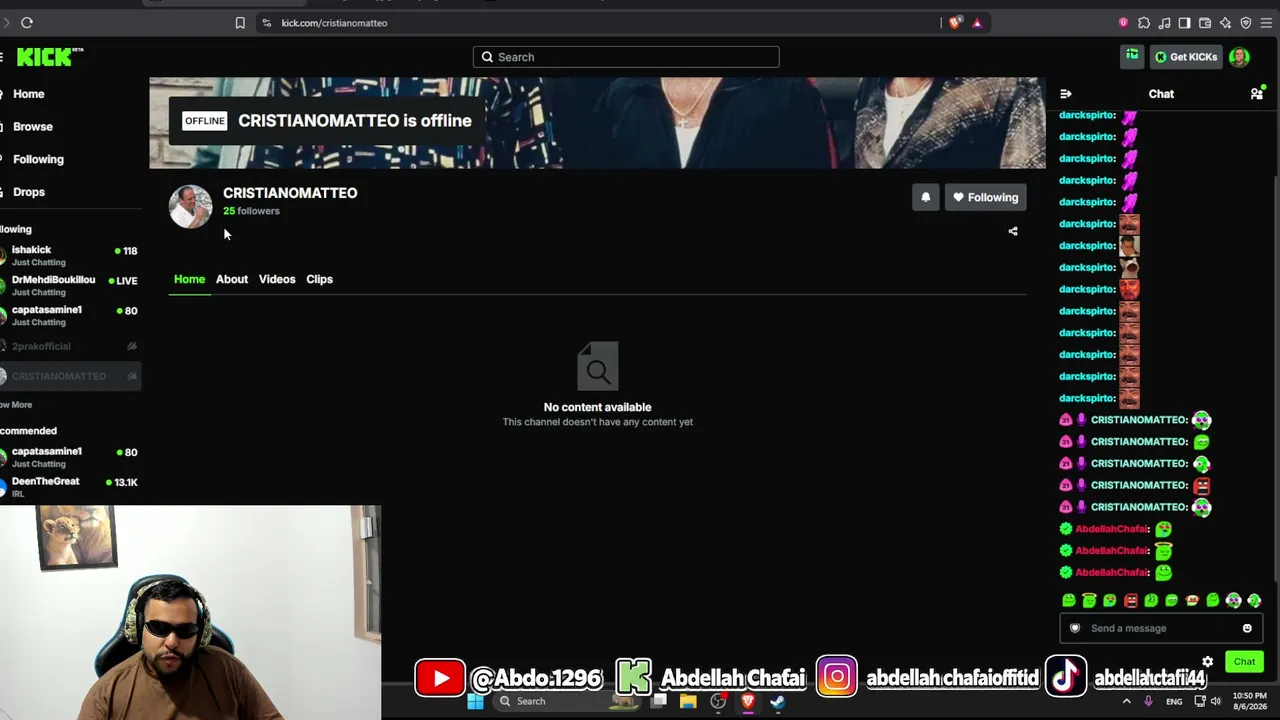
Task: Select CRISTIANOMATTEO in the sidebar list
Action: point(70,376)
